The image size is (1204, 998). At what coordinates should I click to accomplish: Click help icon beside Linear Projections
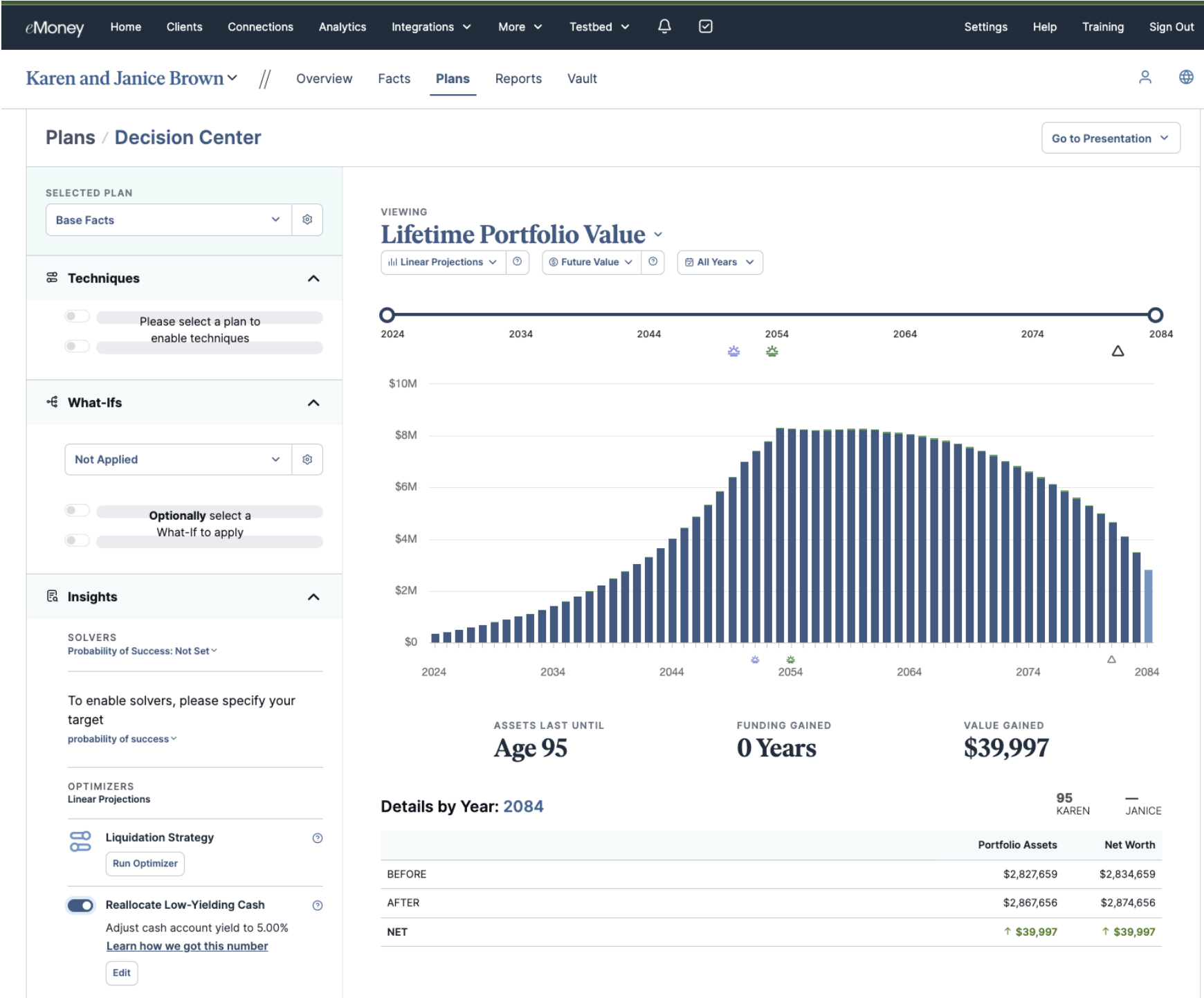pyautogui.click(x=517, y=262)
